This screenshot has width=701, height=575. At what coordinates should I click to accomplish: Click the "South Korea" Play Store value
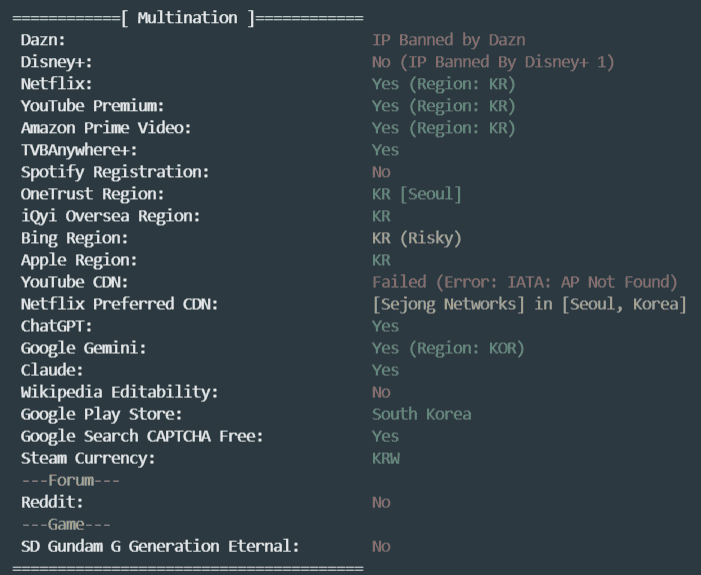tap(421, 414)
